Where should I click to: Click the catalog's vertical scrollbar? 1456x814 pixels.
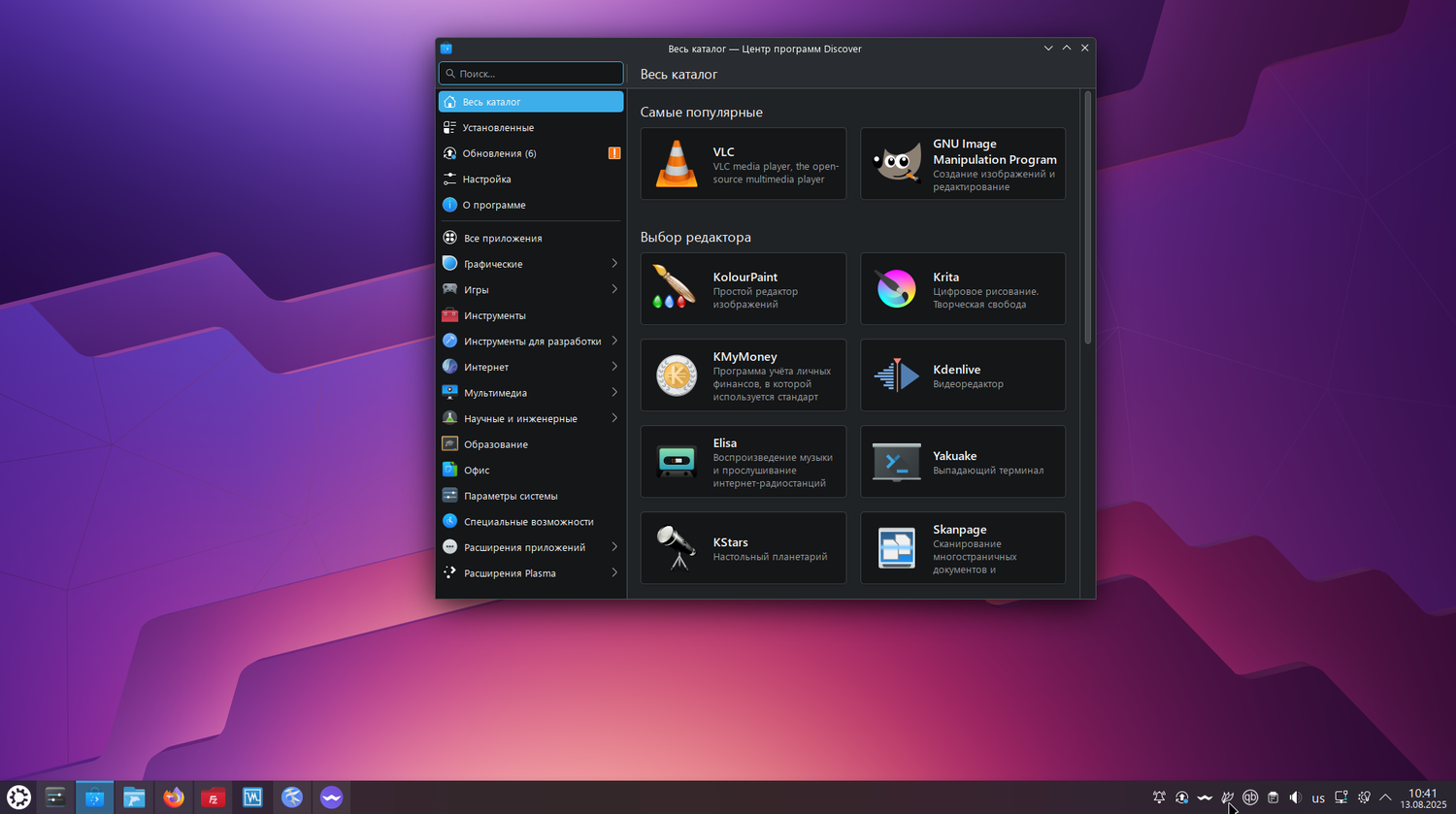coord(1088,218)
